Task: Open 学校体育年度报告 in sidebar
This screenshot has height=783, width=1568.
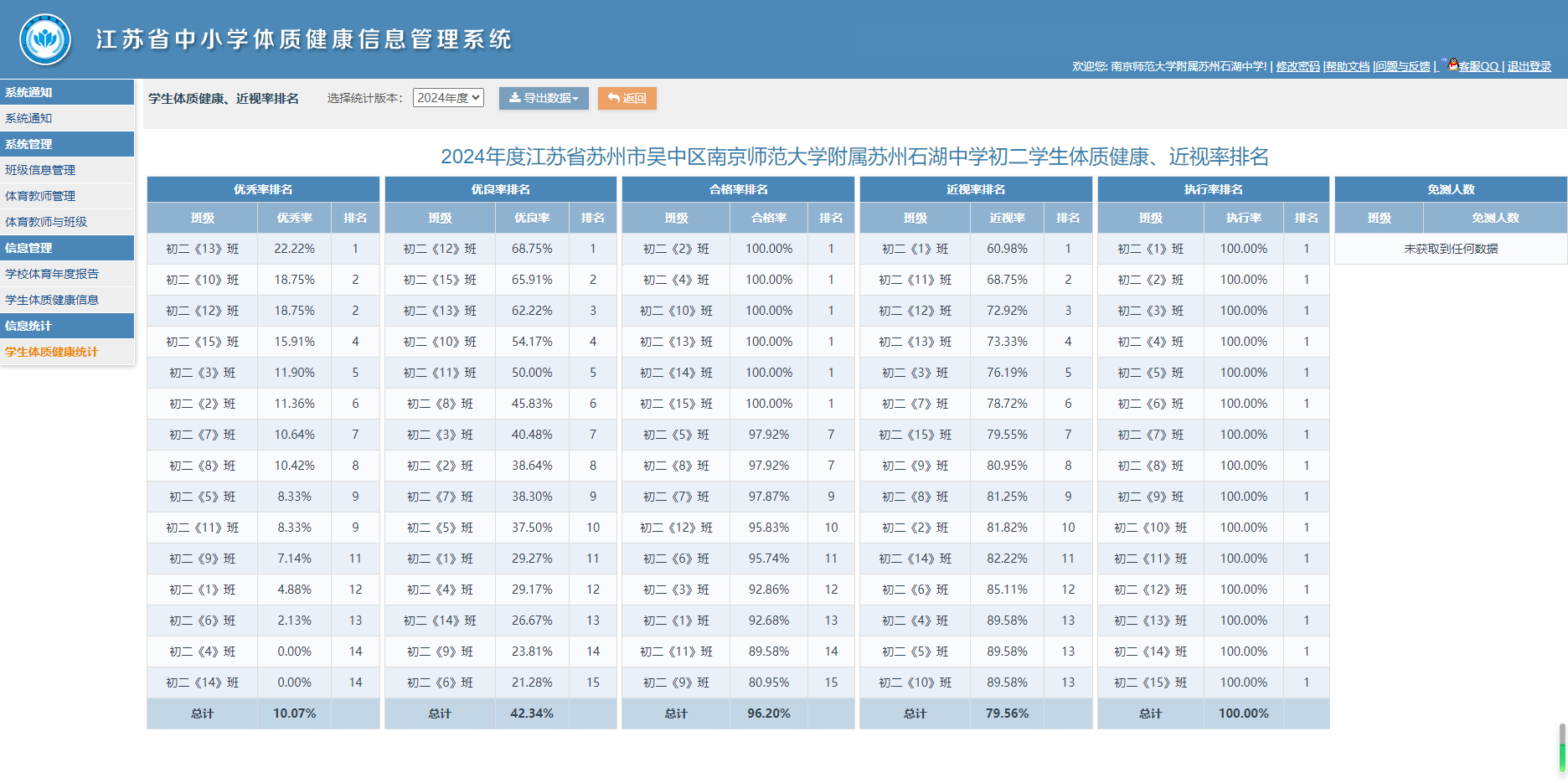Action: [67, 274]
